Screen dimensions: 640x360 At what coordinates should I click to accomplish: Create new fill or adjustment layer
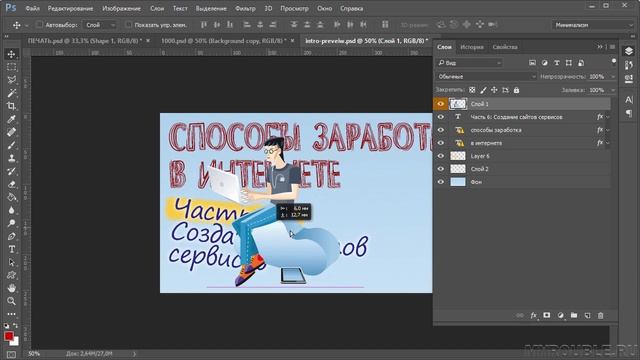point(560,316)
